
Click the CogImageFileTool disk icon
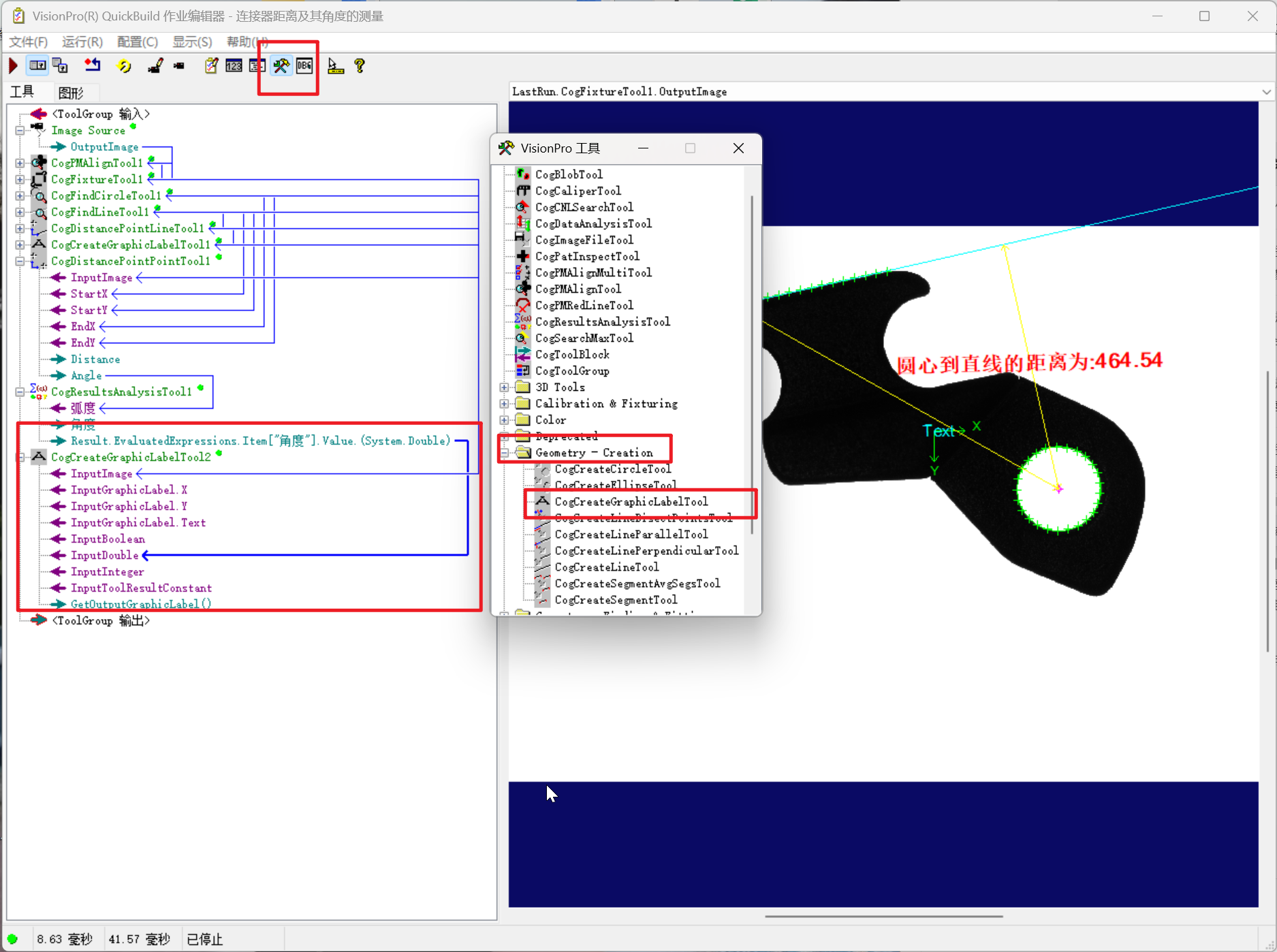[521, 240]
